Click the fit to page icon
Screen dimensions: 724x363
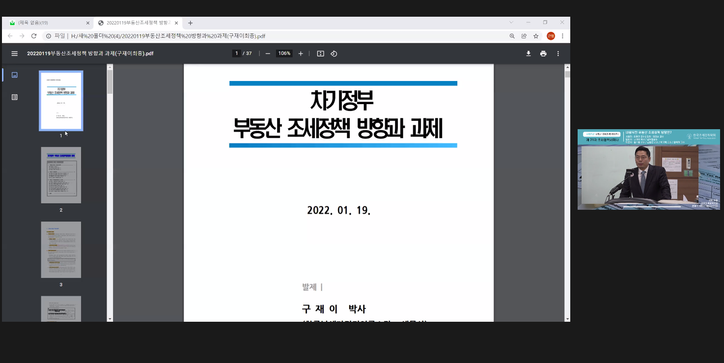tap(320, 54)
